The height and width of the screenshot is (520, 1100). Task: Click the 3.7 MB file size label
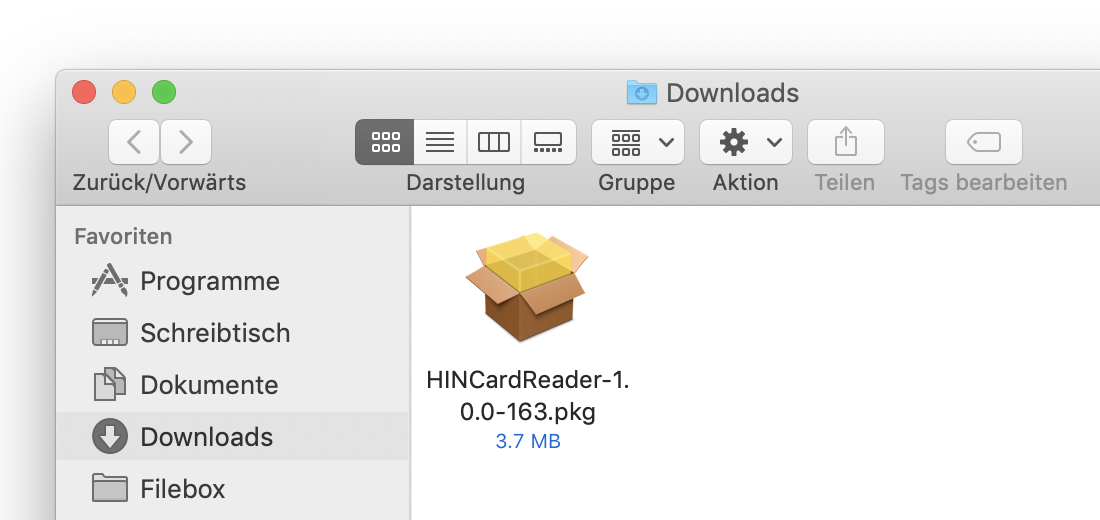click(528, 441)
